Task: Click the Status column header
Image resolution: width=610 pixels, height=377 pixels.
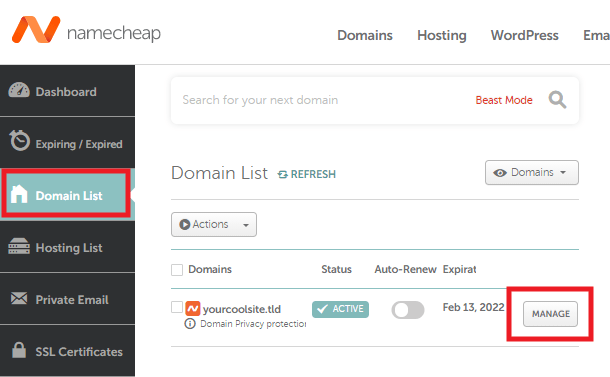Action: tap(337, 269)
